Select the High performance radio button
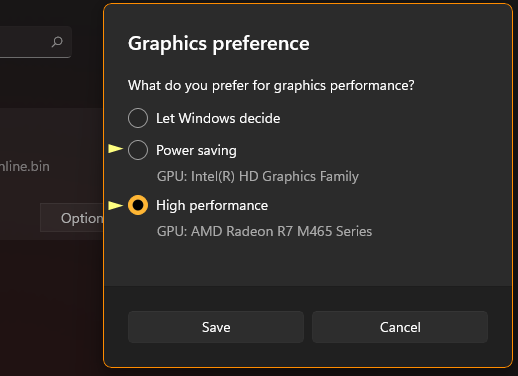518x376 pixels. tap(138, 205)
